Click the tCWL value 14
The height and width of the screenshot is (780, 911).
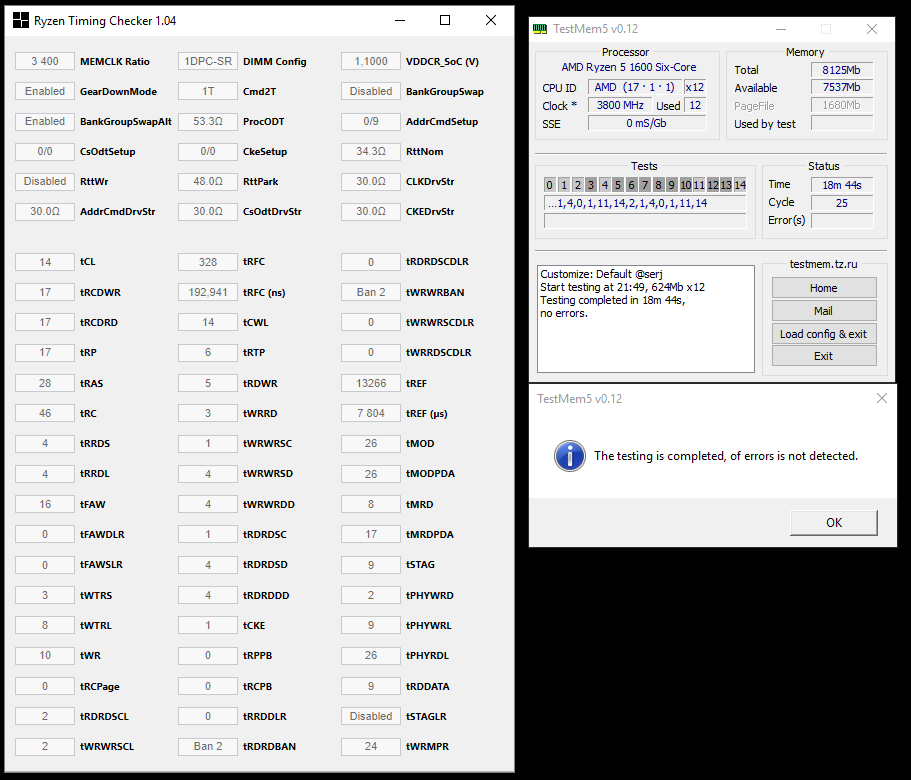[x=208, y=322]
